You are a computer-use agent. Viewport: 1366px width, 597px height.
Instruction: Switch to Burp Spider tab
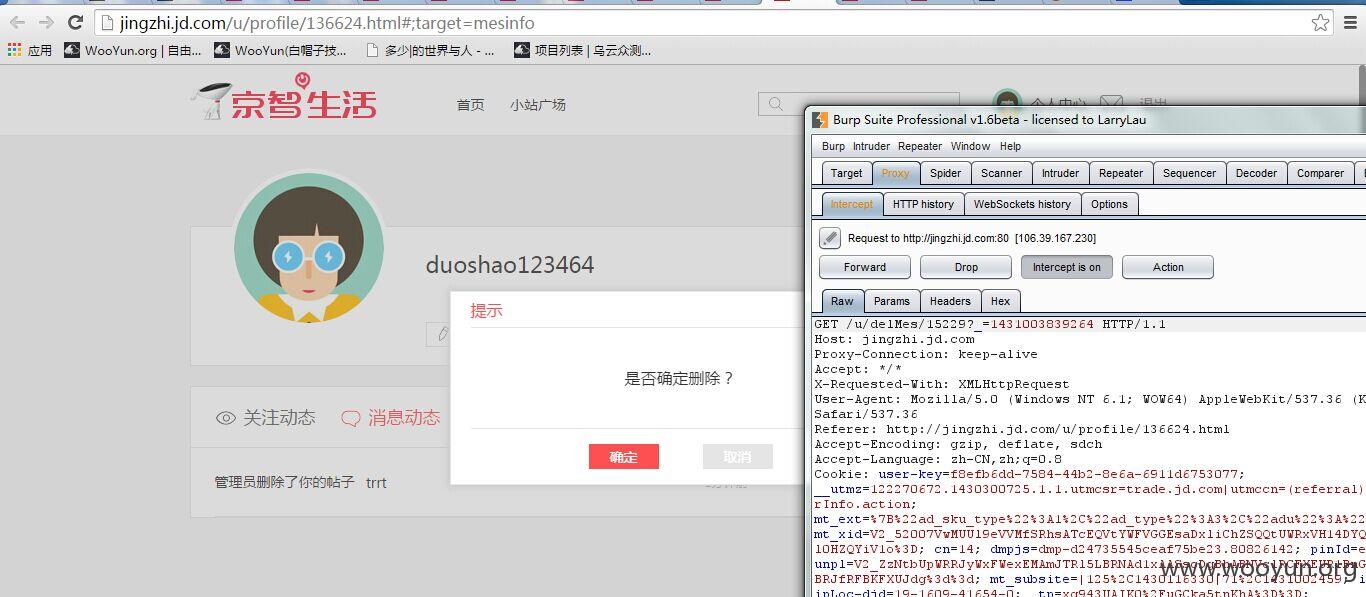pos(946,173)
